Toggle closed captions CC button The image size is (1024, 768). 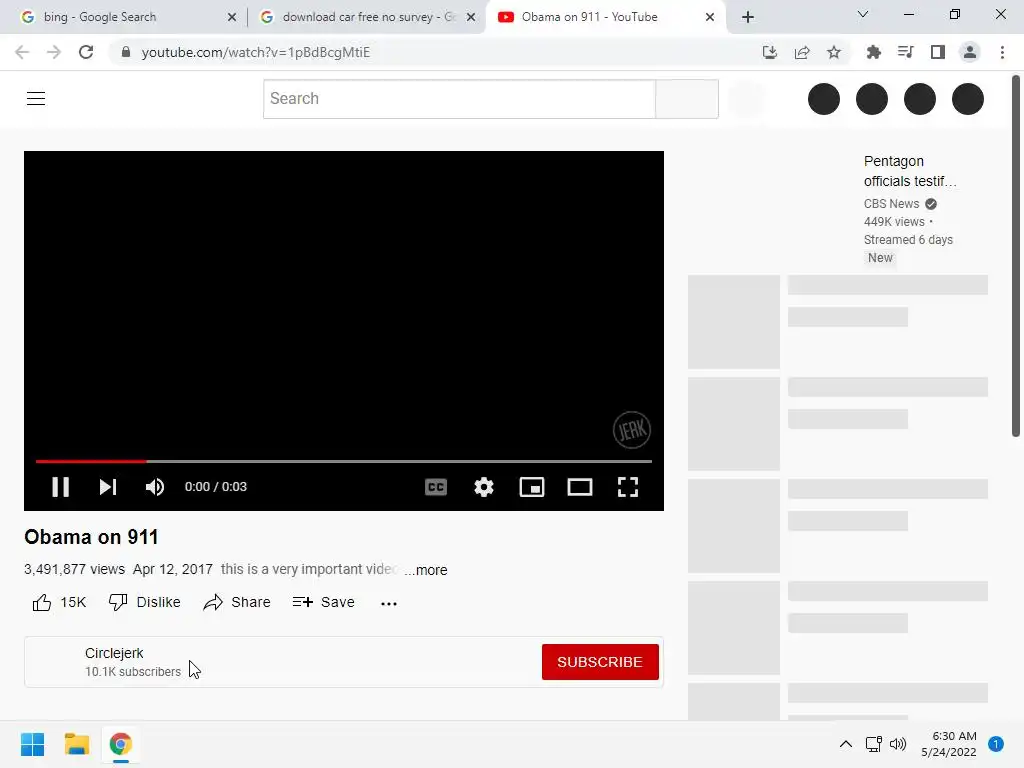point(436,487)
